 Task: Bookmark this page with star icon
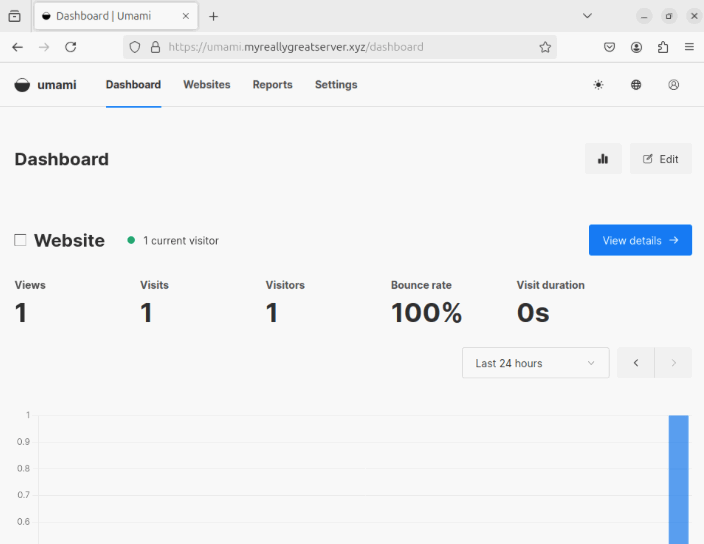(545, 47)
